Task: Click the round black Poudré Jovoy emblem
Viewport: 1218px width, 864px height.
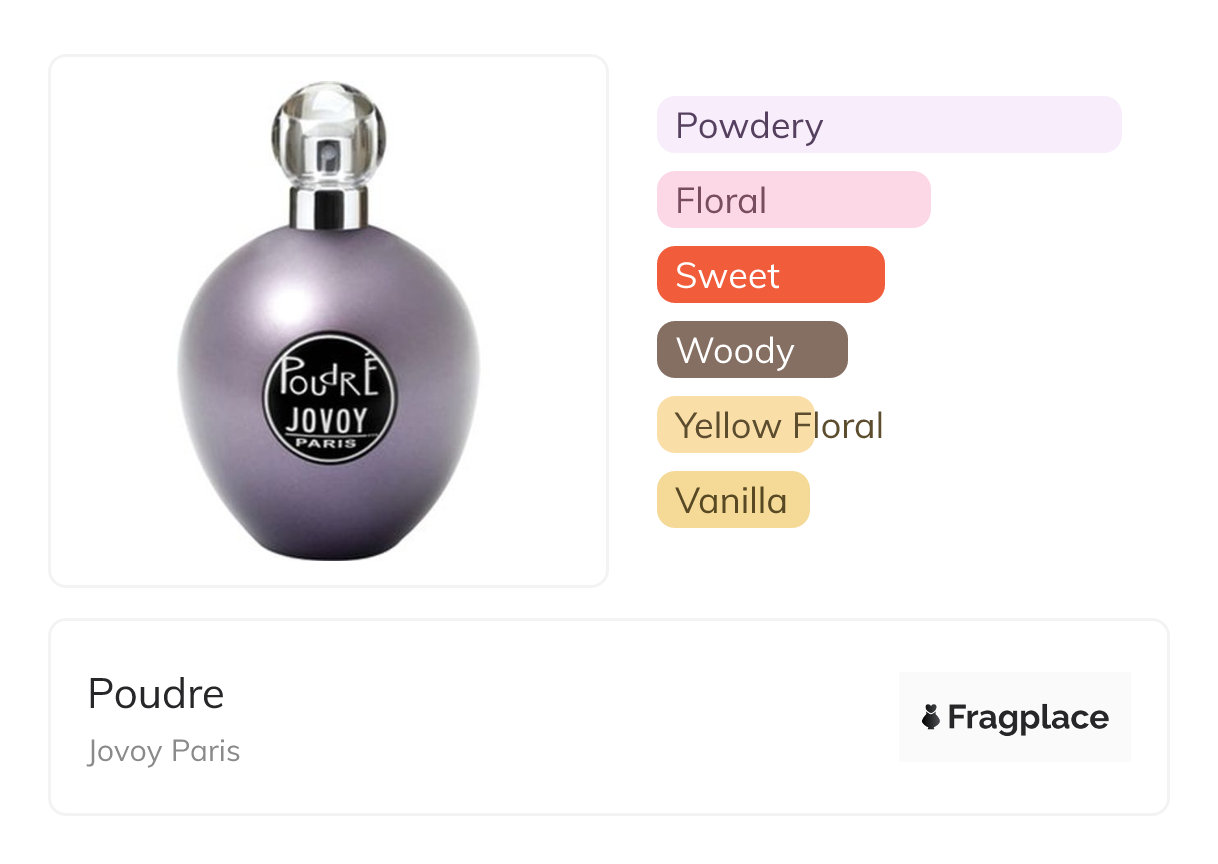Action: 330,397
